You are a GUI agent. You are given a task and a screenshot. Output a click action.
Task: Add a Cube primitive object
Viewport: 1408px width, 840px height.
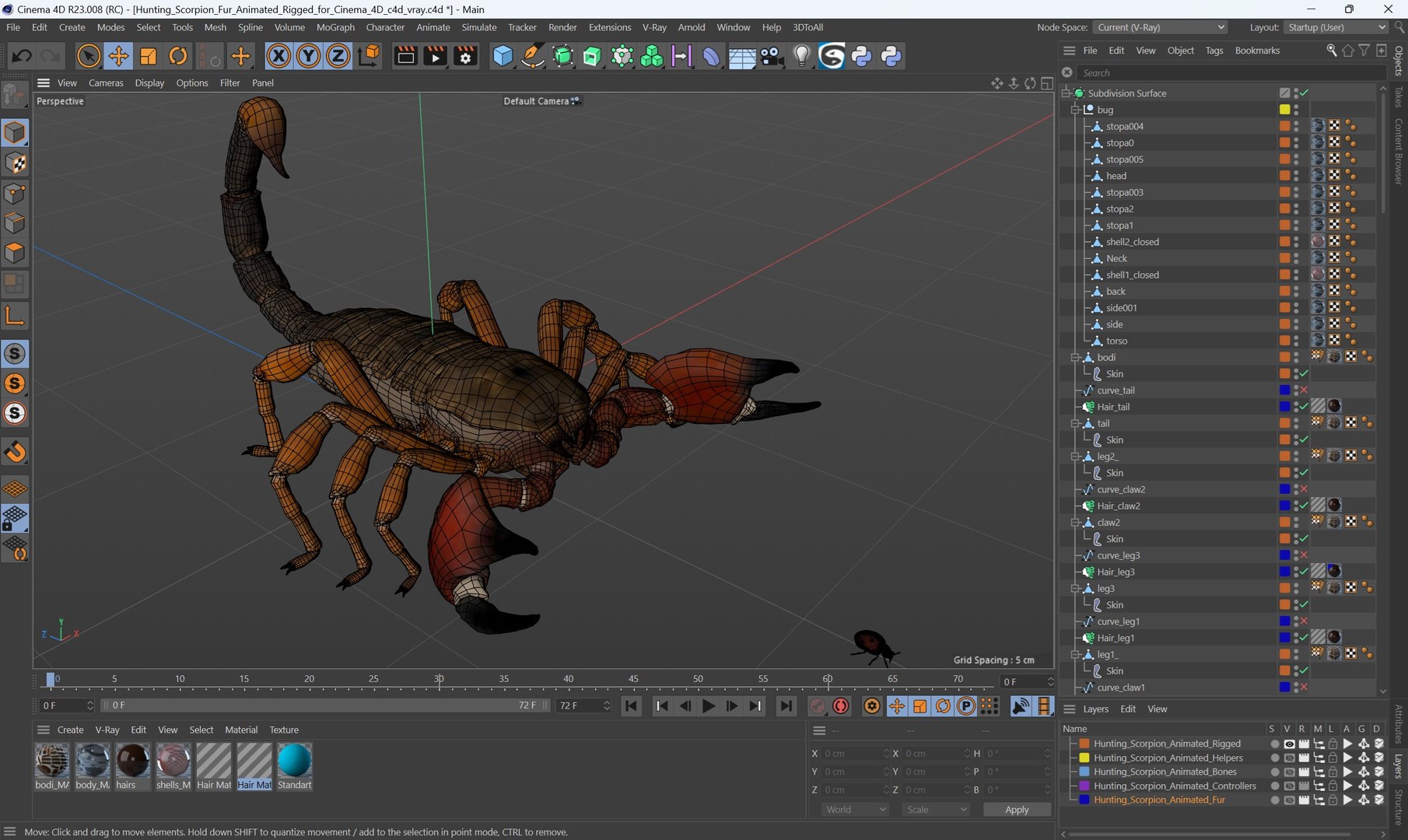(503, 56)
